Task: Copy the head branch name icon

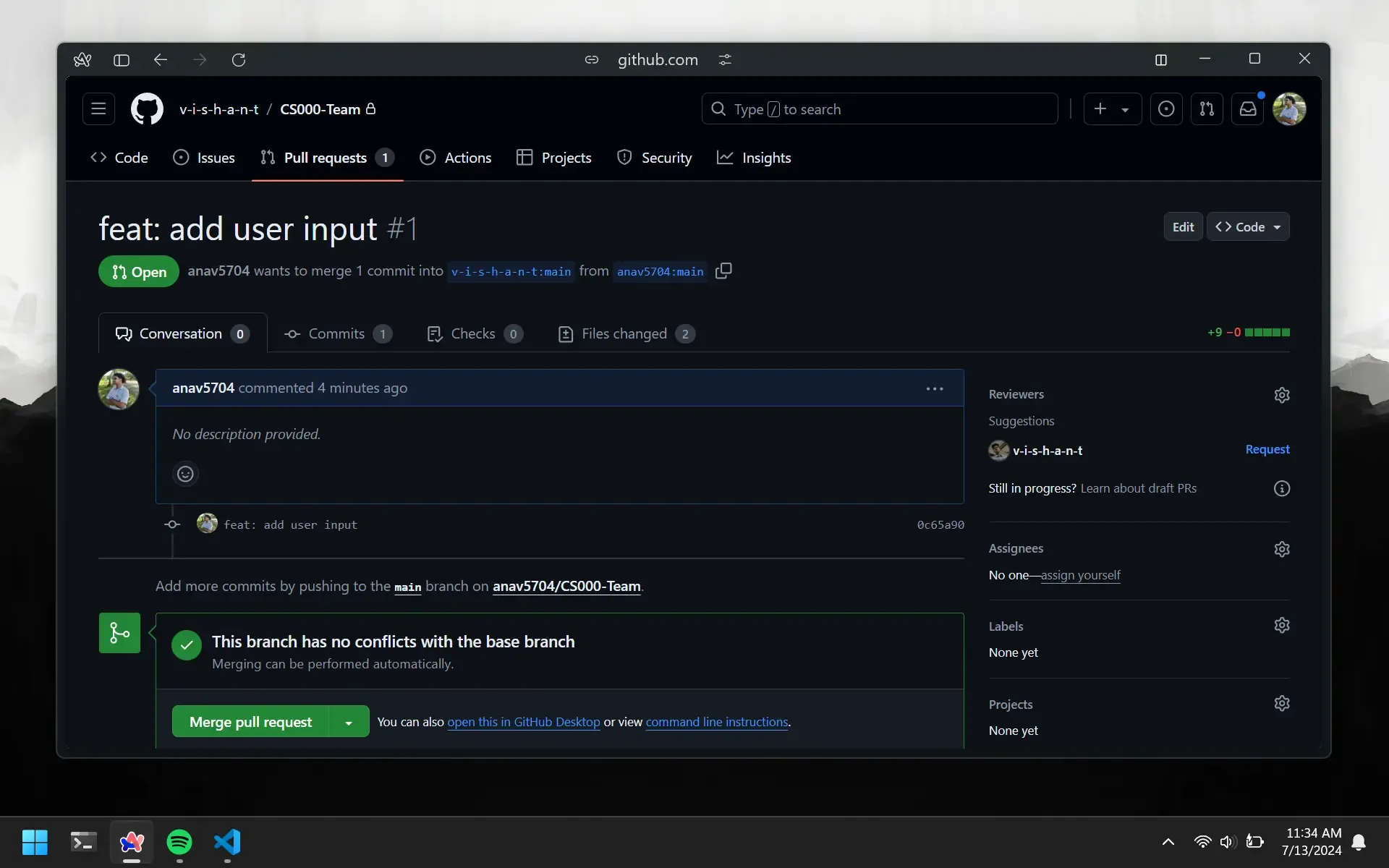Action: point(723,271)
